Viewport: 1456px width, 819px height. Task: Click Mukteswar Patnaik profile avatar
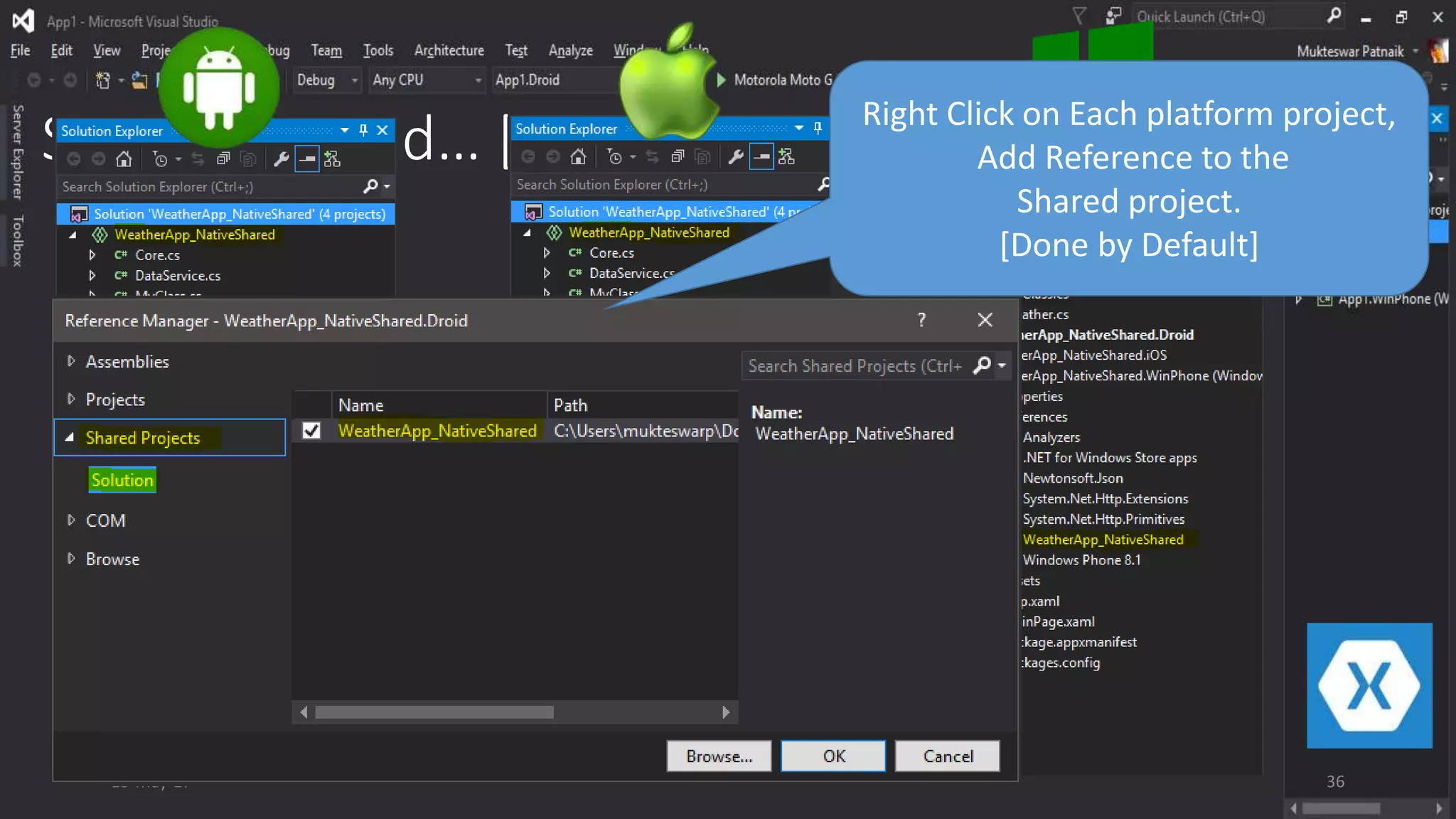(1439, 50)
